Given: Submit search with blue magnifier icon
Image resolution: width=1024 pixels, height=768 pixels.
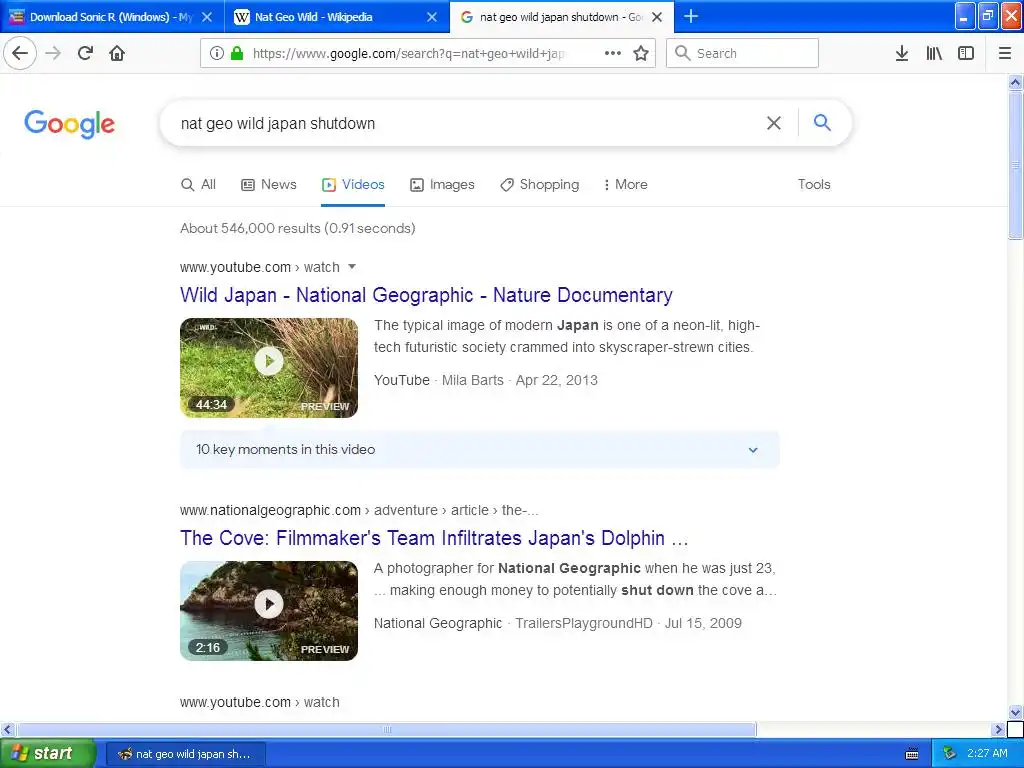Looking at the screenshot, I should (x=822, y=122).
